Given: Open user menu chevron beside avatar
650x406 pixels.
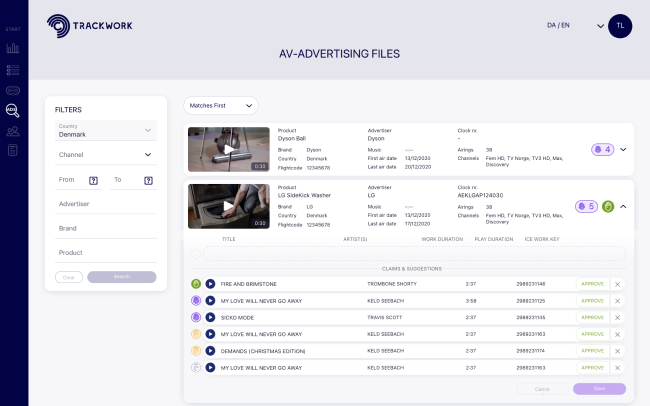Looking at the screenshot, I should 600,26.
